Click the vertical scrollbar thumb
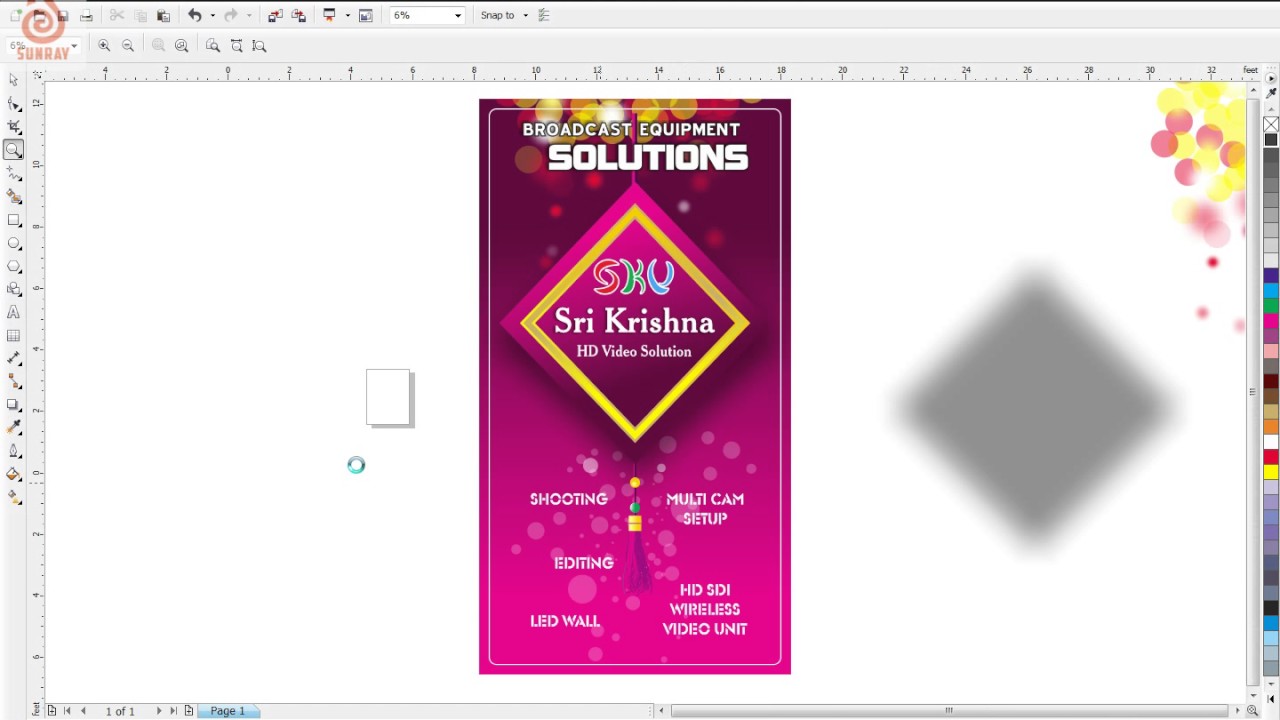This screenshot has width=1280, height=720. 1252,391
